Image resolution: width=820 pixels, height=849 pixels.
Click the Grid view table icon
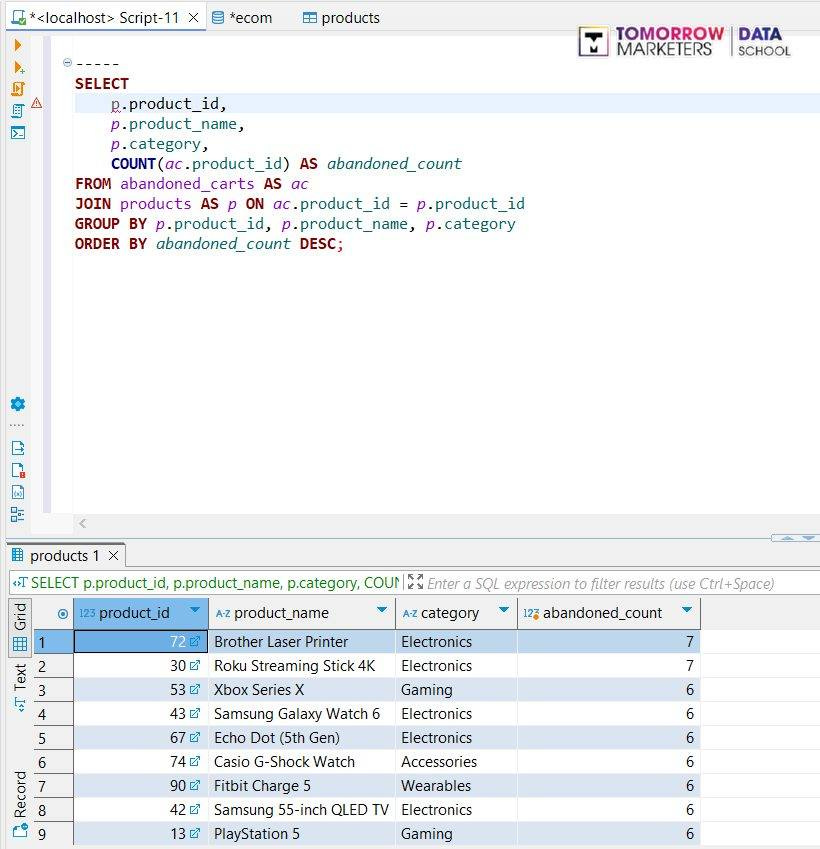[20, 644]
